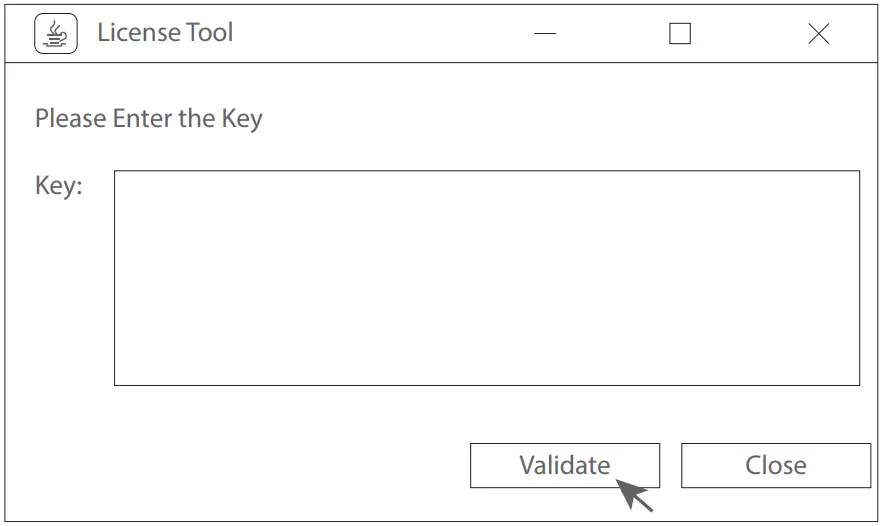Click the "License Tool" window title text
The image size is (883, 526).
point(165,33)
